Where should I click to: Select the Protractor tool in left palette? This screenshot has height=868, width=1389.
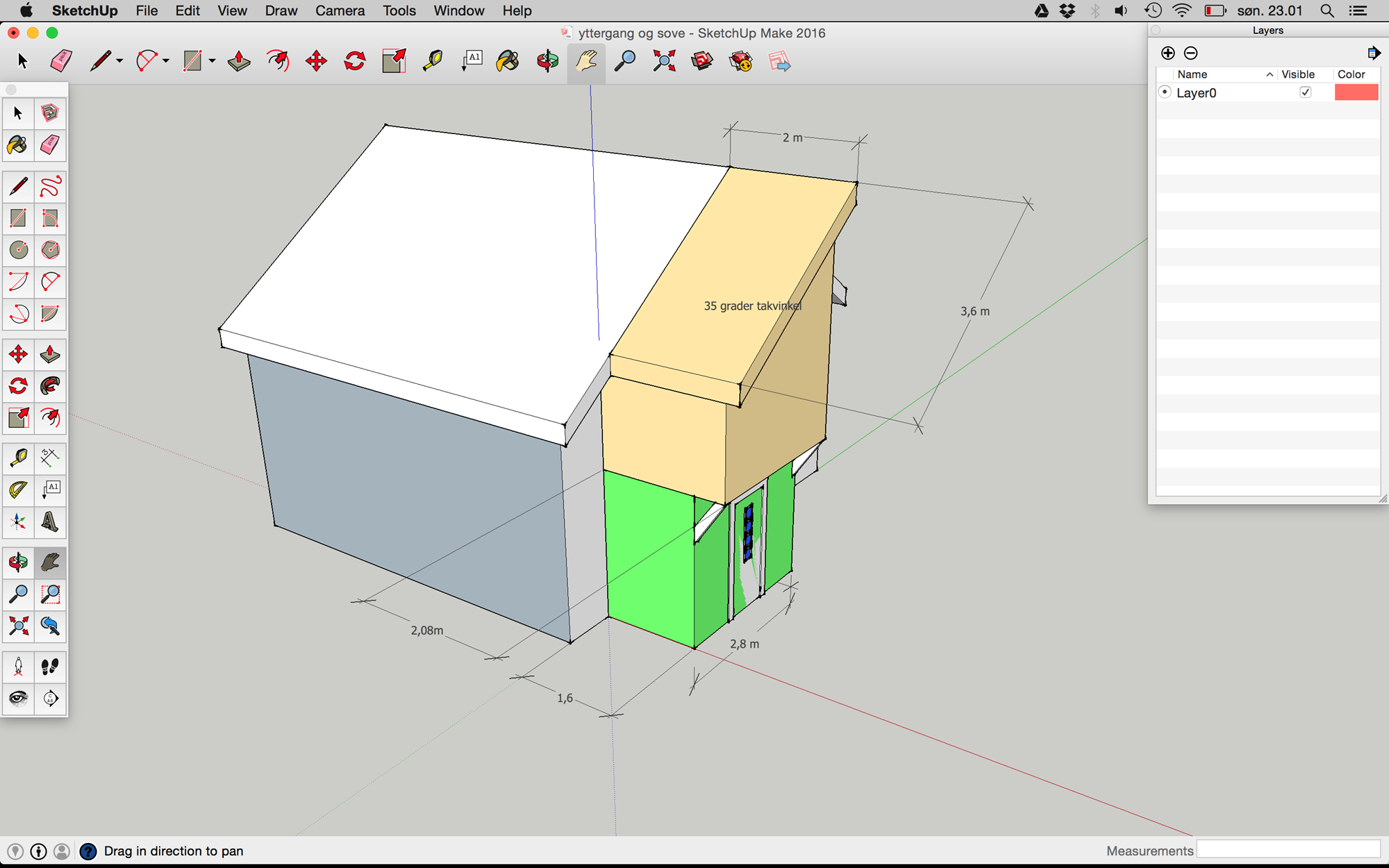point(18,490)
